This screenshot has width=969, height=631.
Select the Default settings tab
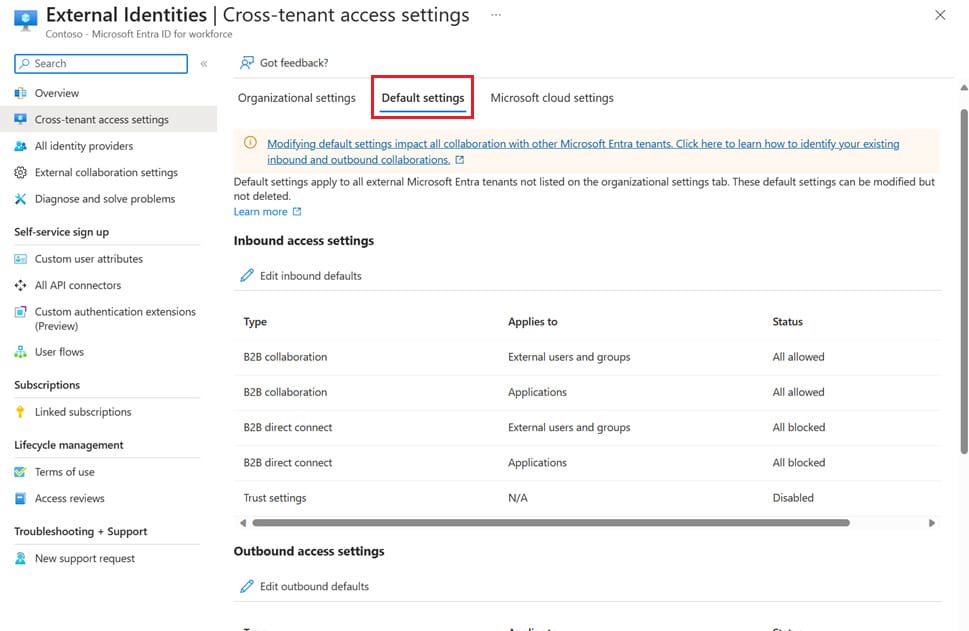click(x=423, y=98)
